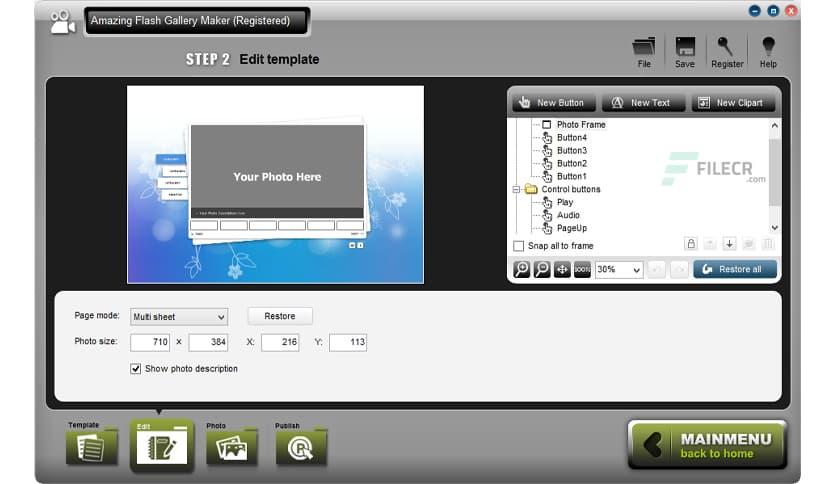Open the Page mode dropdown
Viewport: 836px width, 484px height.
point(179,317)
